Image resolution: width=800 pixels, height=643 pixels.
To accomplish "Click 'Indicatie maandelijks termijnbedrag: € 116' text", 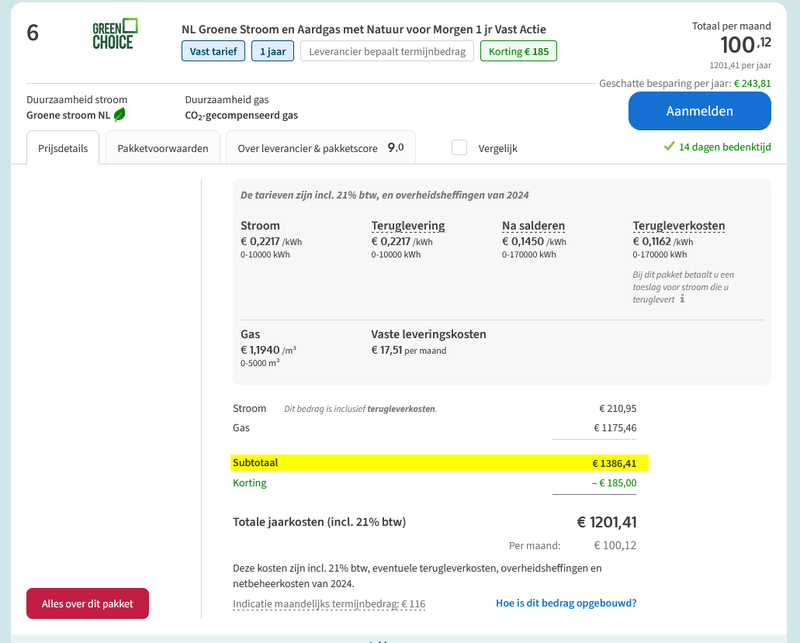I will pos(329,604).
